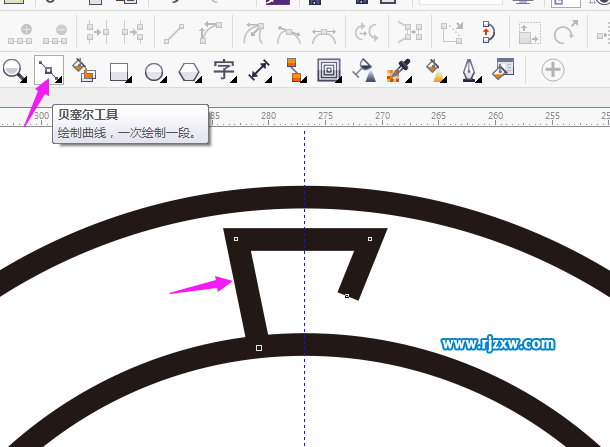This screenshot has width=610, height=447.
Task: Select the Contour tool (concentric squares)
Action: [329, 70]
